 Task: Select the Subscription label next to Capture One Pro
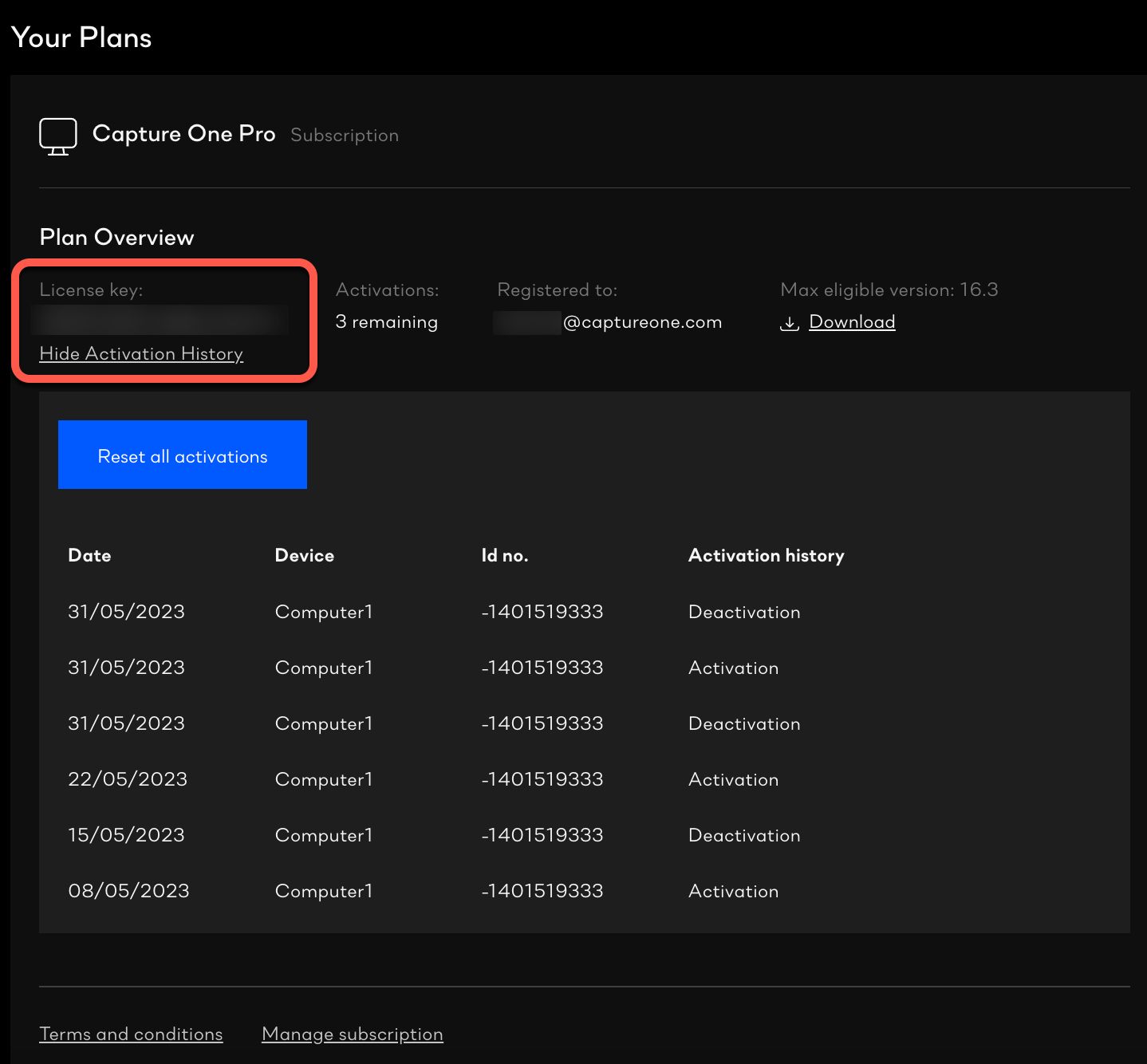(x=345, y=135)
